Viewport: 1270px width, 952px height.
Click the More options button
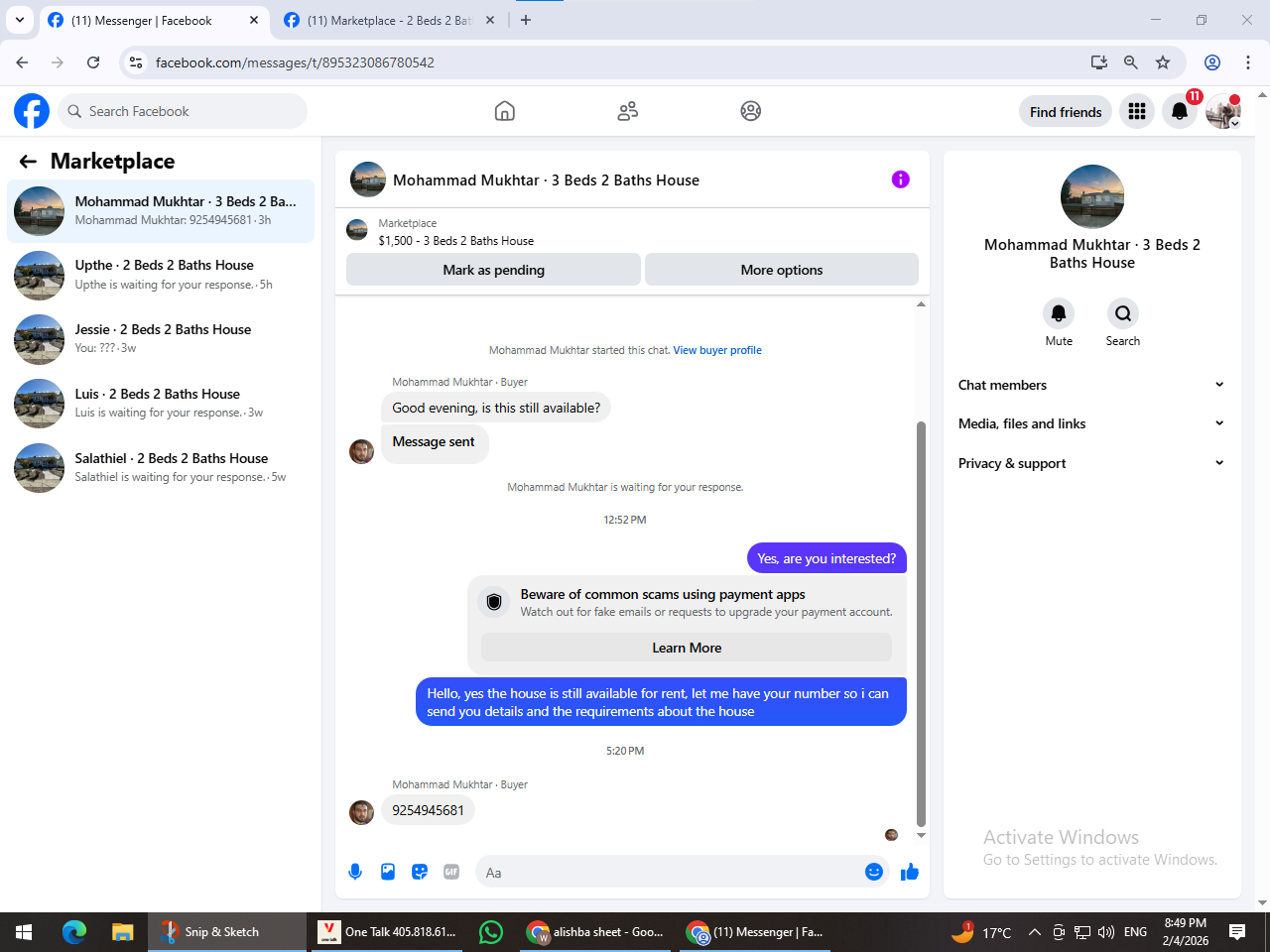point(782,270)
